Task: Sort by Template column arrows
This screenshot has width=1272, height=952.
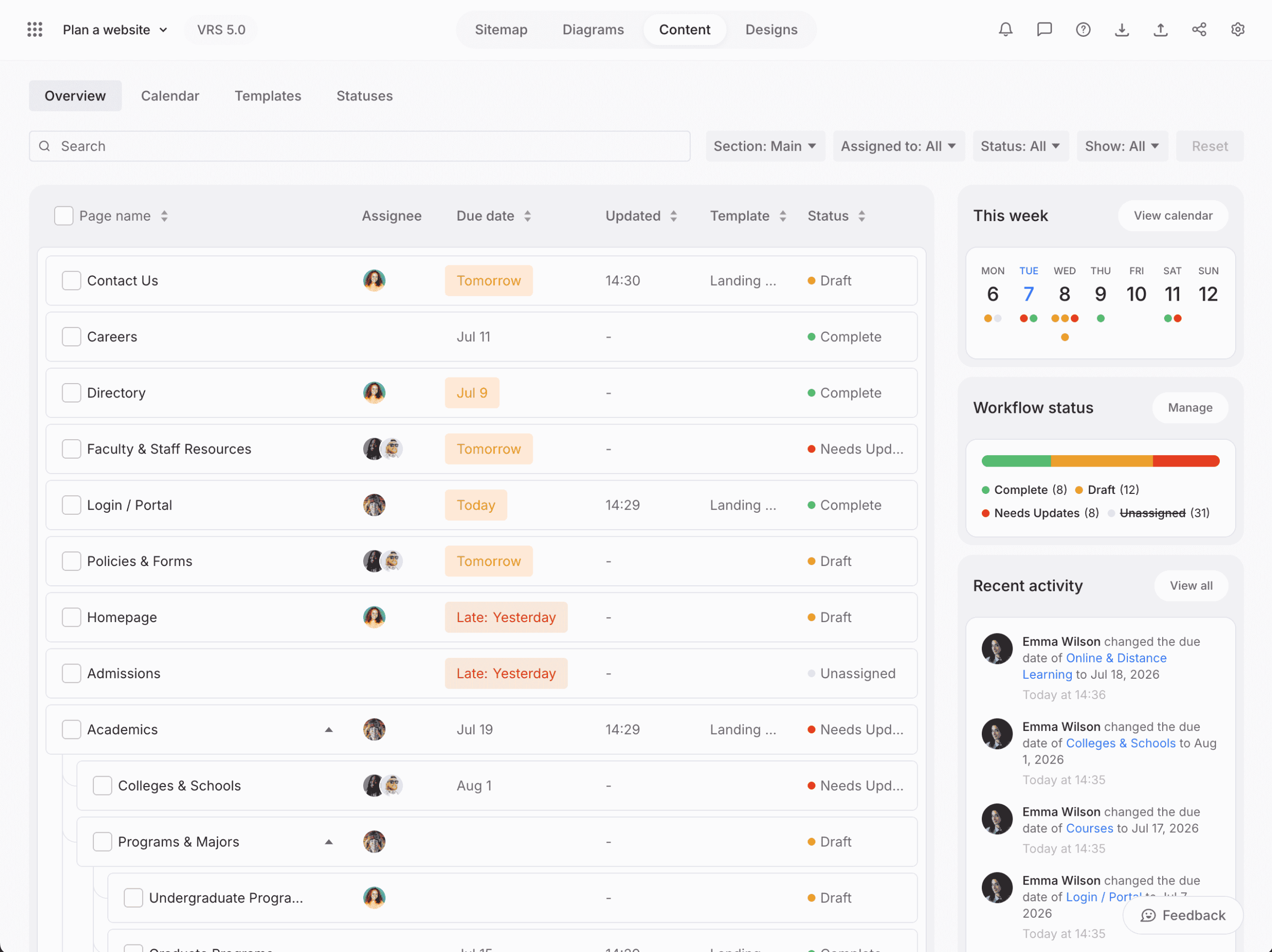Action: pos(783,216)
